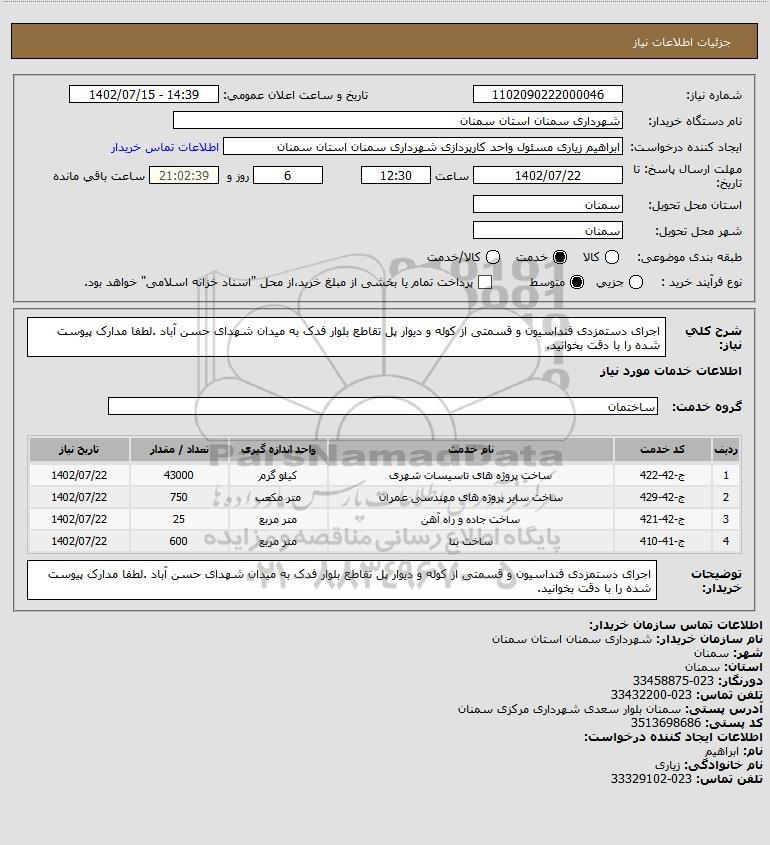
Task: Click the توضیحات خریدار text box
Action: pos(342,580)
